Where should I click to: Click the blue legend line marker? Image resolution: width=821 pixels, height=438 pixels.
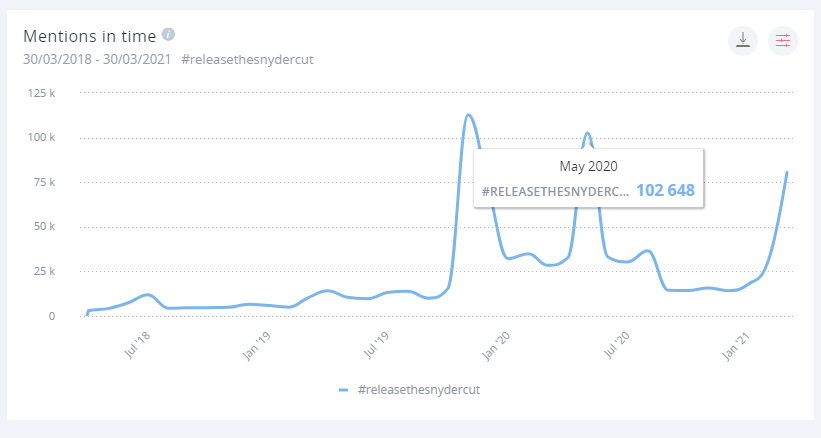[343, 389]
